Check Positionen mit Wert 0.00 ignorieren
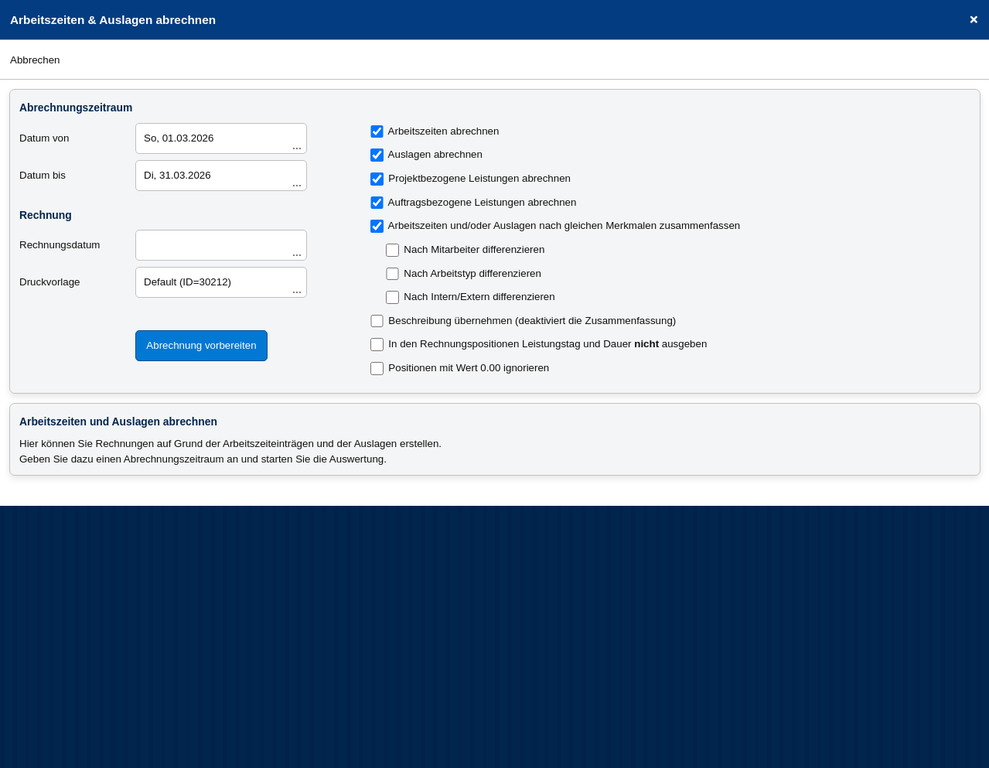Viewport: 989px width, 768px height. (377, 368)
